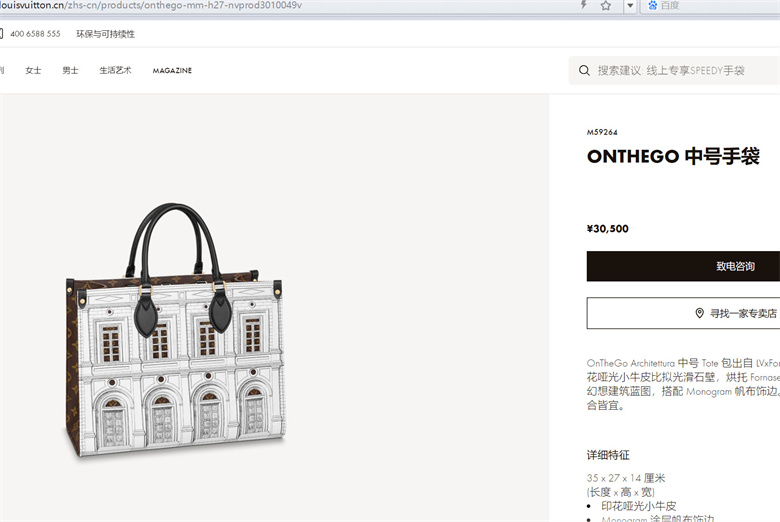Click the 400 6588 555 phone number

[35, 34]
